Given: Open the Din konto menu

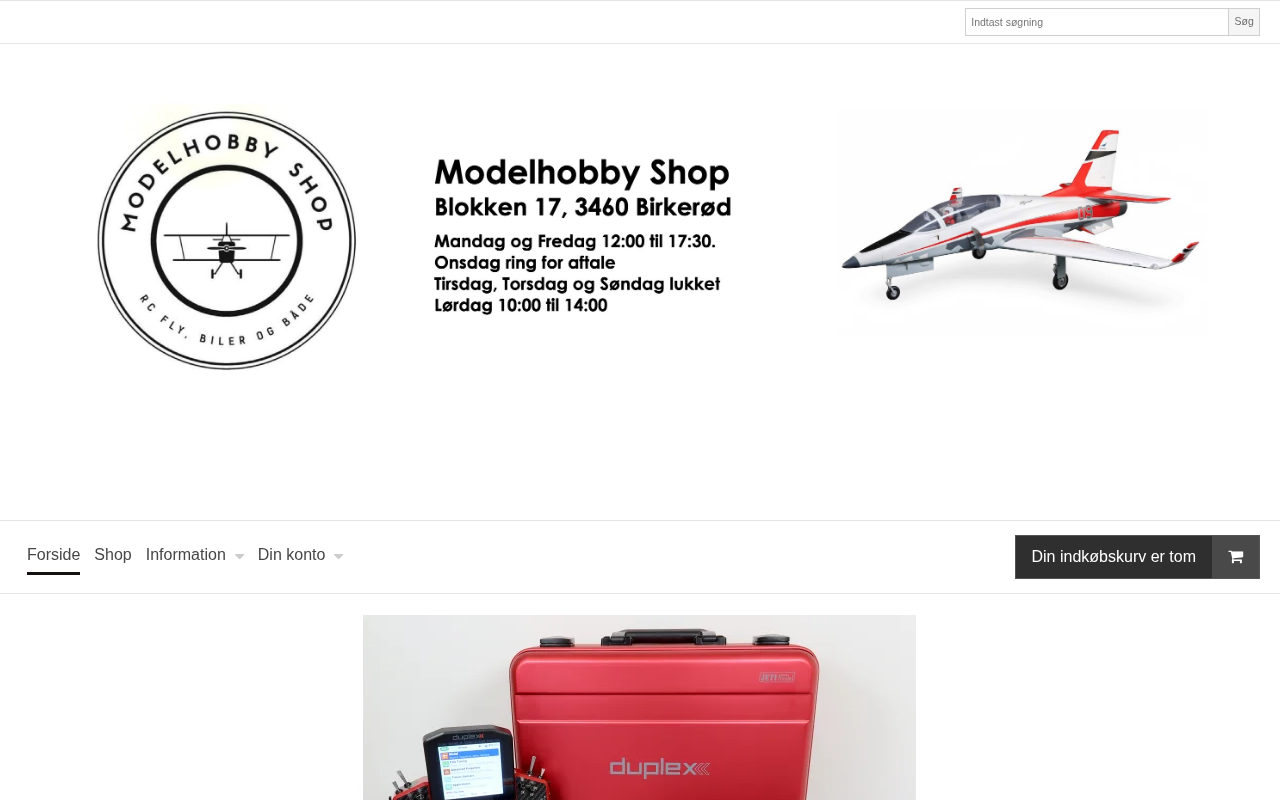Looking at the screenshot, I should 291,555.
